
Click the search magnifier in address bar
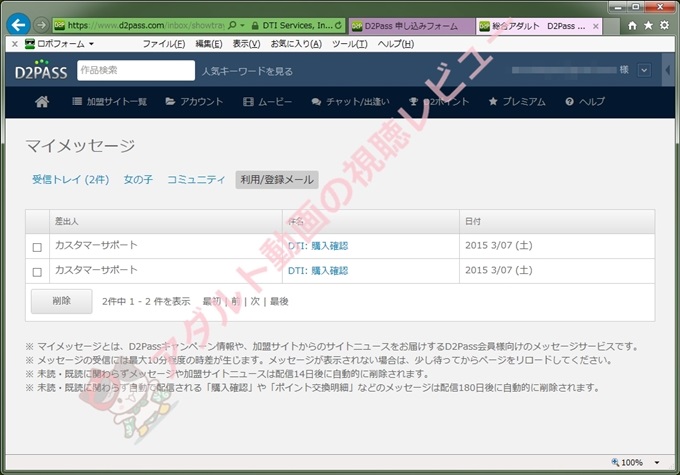(232, 26)
